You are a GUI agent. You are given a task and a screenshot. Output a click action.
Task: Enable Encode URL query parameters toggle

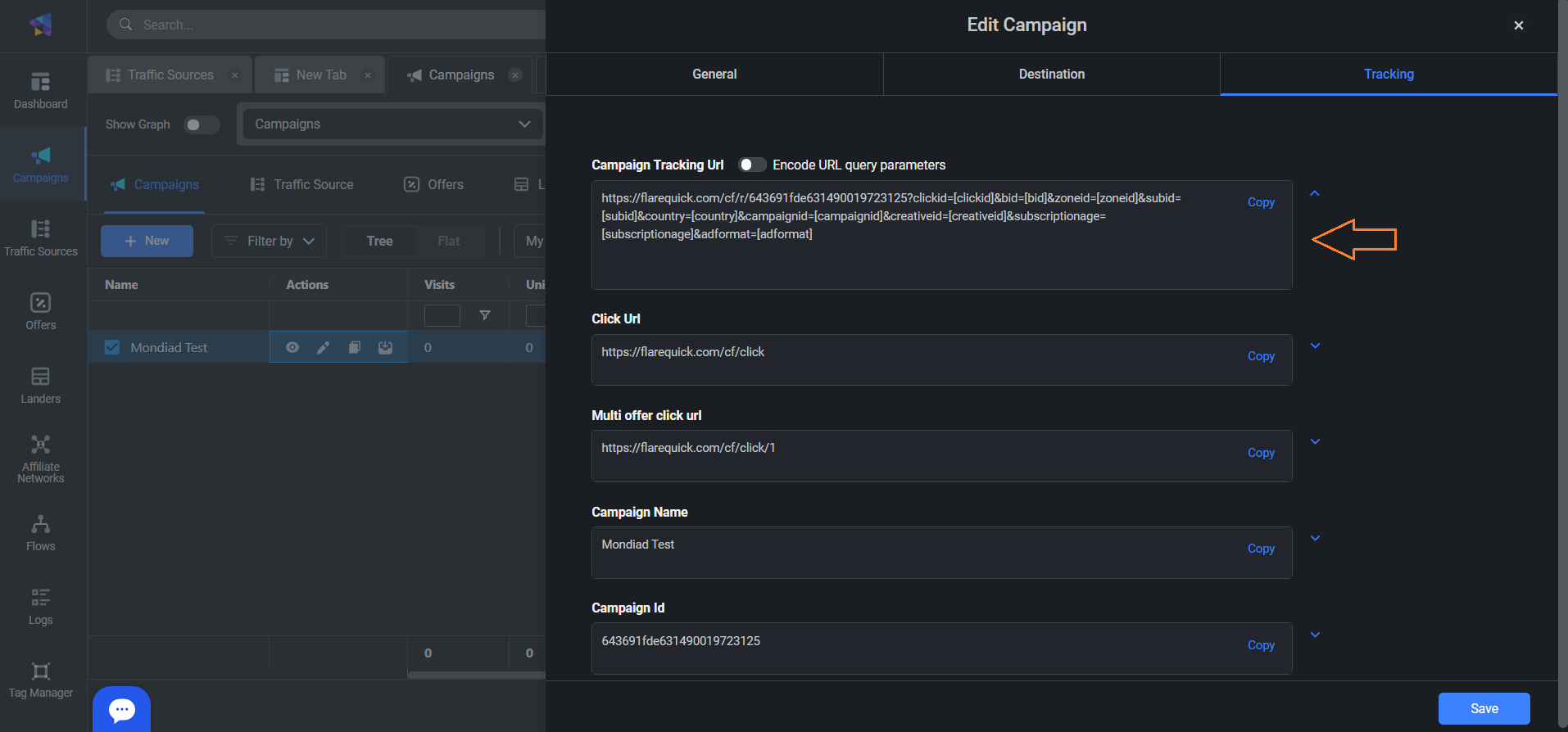tap(751, 165)
